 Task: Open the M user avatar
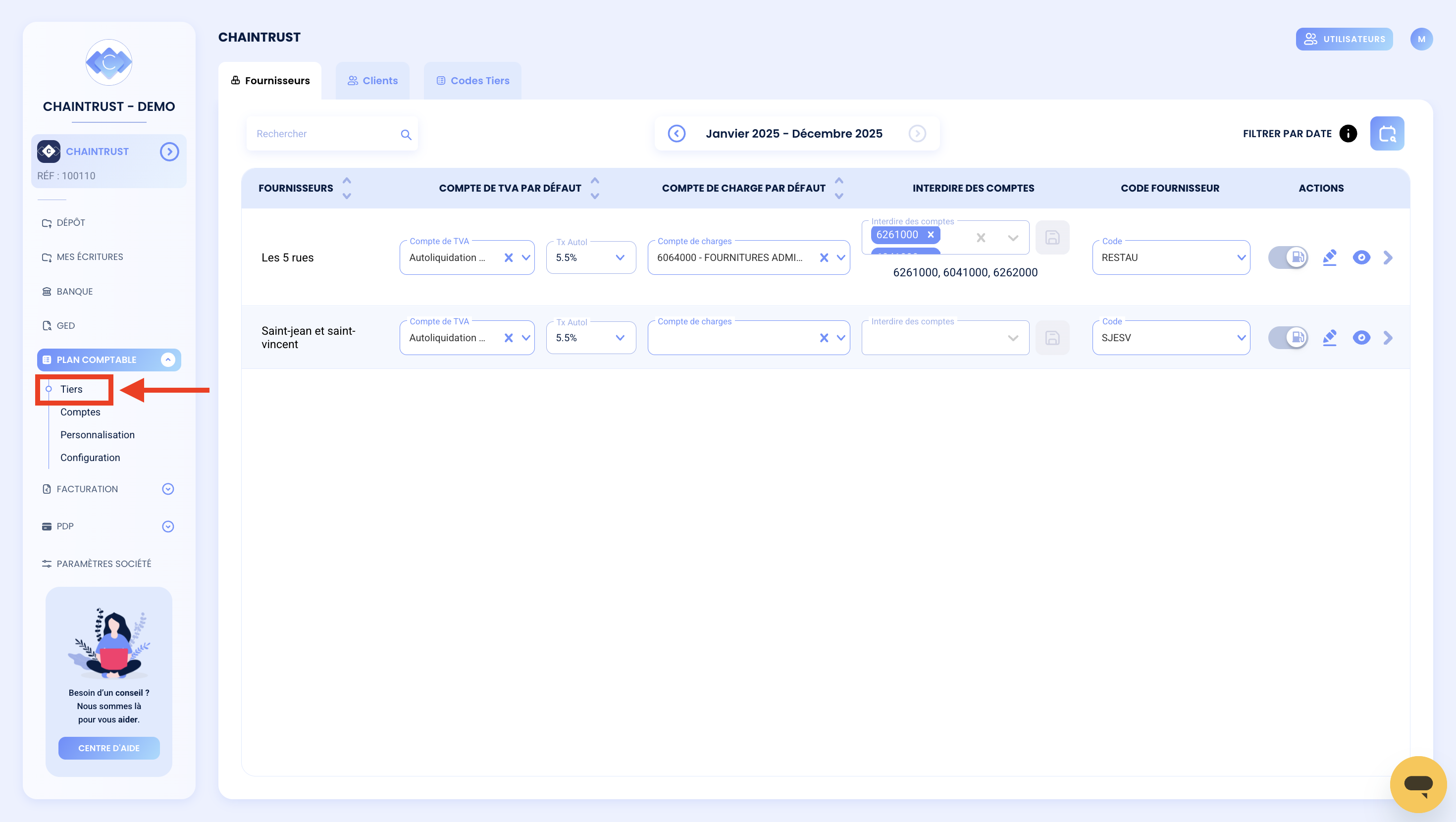(1421, 39)
